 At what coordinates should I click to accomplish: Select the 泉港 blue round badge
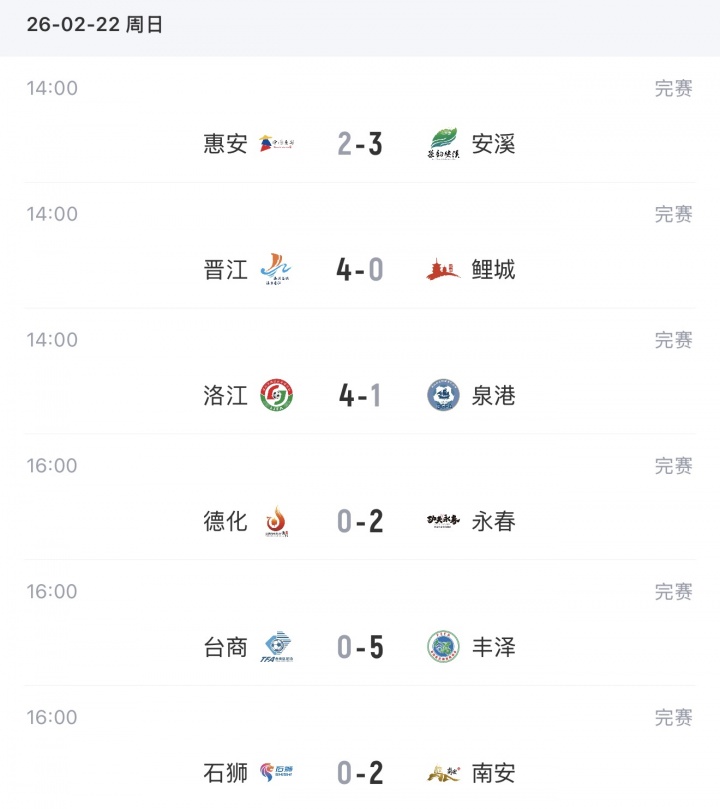point(443,396)
